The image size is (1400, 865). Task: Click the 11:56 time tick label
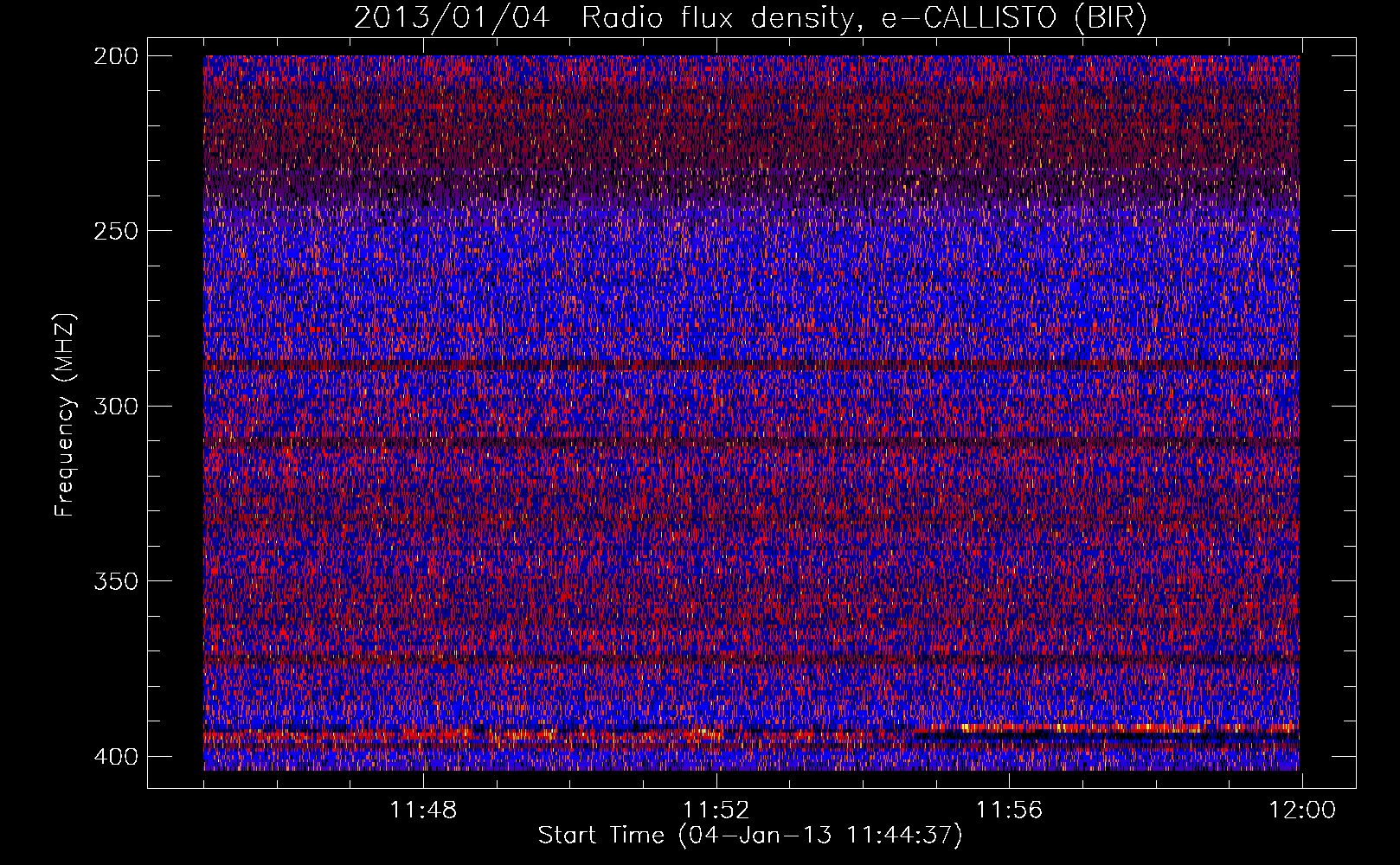[1009, 811]
